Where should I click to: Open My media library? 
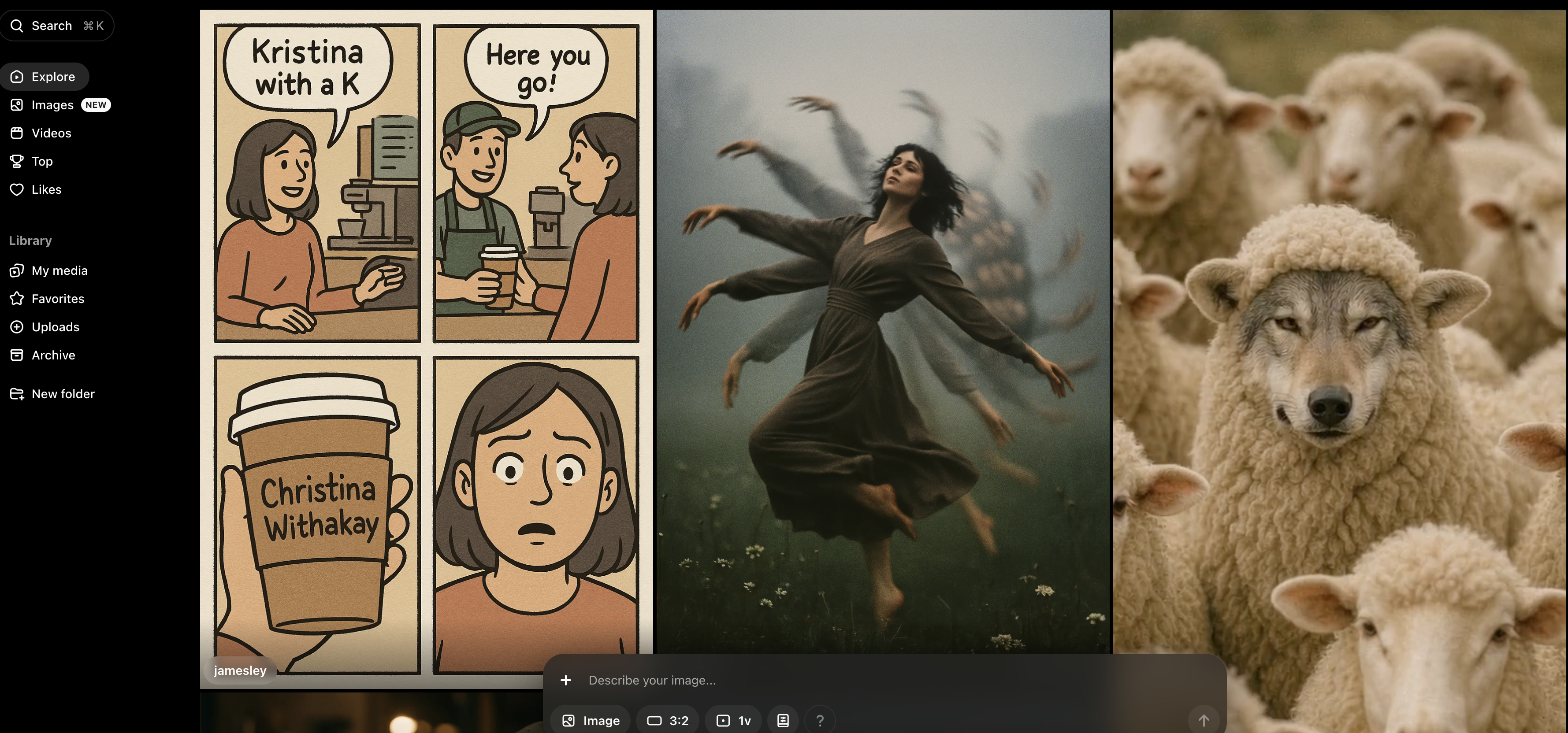click(59, 271)
